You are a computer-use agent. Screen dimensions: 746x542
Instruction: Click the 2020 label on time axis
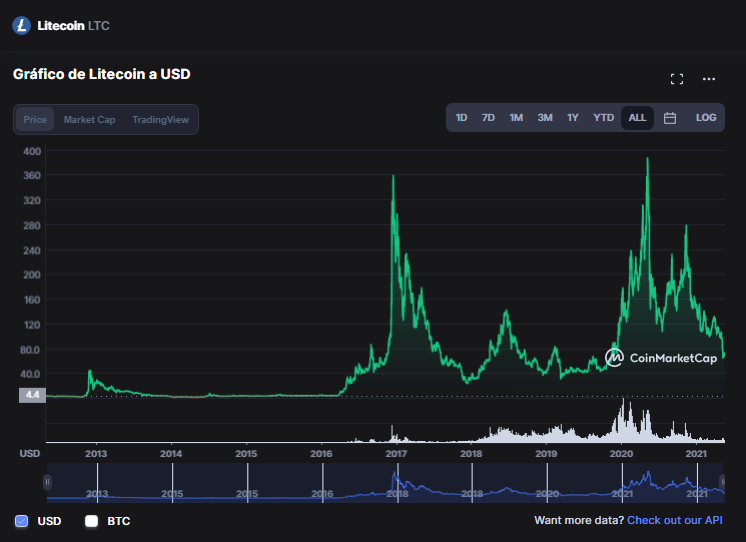pos(621,453)
